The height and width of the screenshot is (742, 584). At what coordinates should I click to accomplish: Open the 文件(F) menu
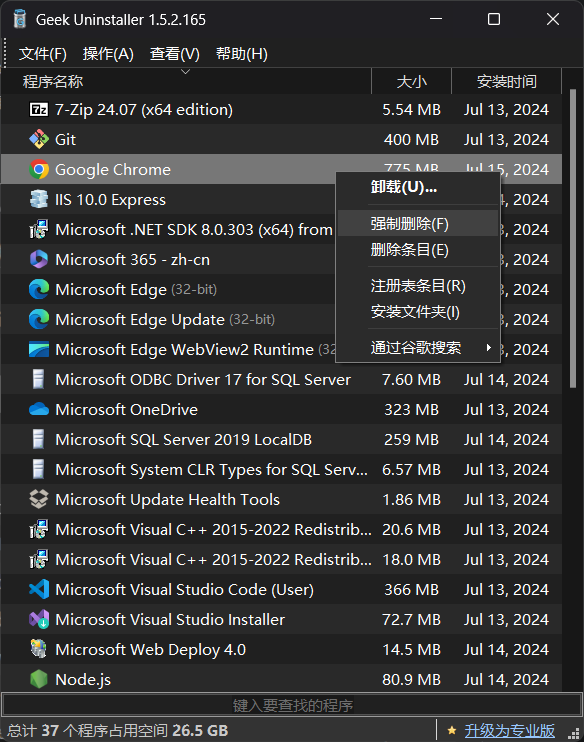(x=43, y=54)
